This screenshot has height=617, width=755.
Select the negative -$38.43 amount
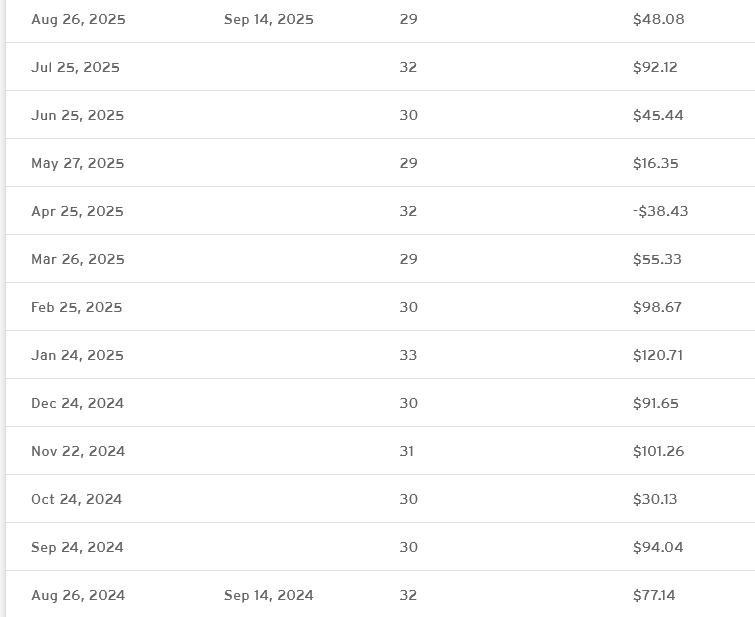pos(660,211)
